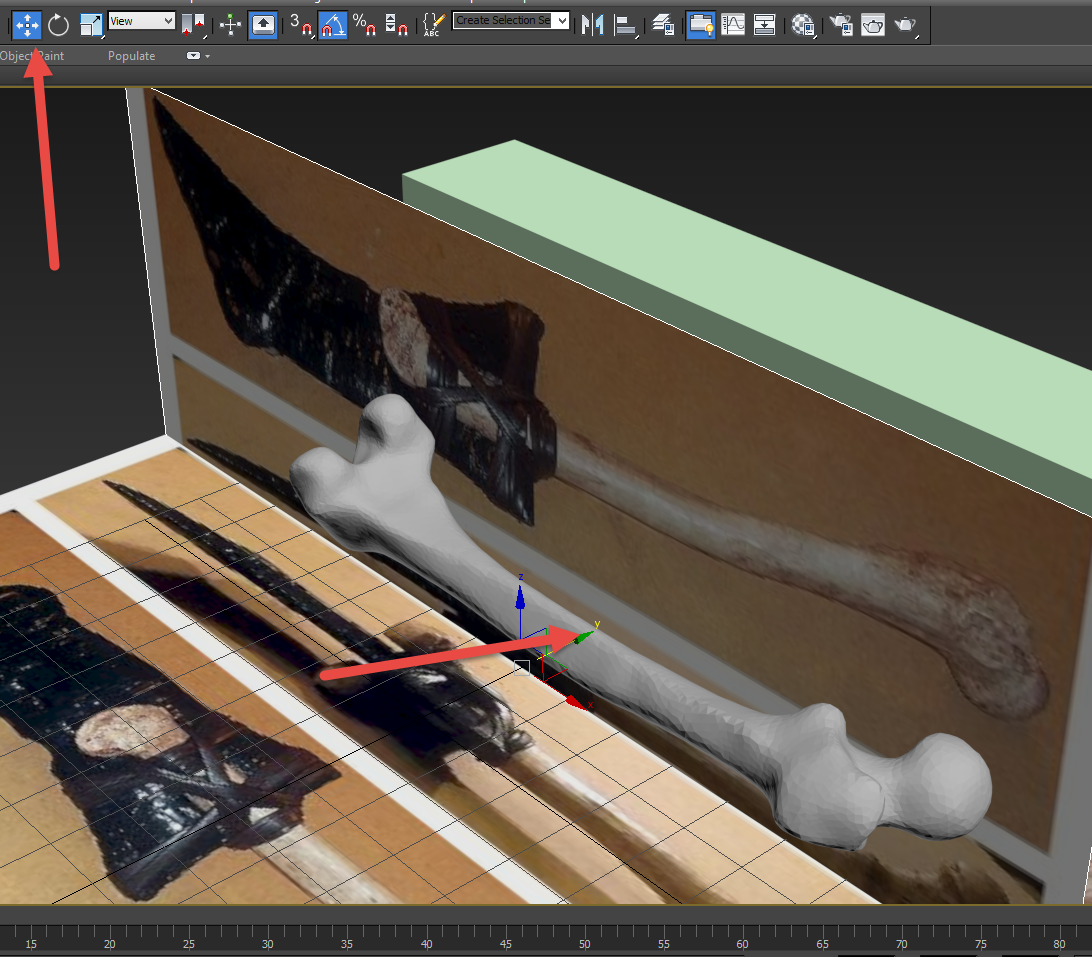Click frame 60 on the timeline
The image size is (1092, 957).
(x=742, y=944)
